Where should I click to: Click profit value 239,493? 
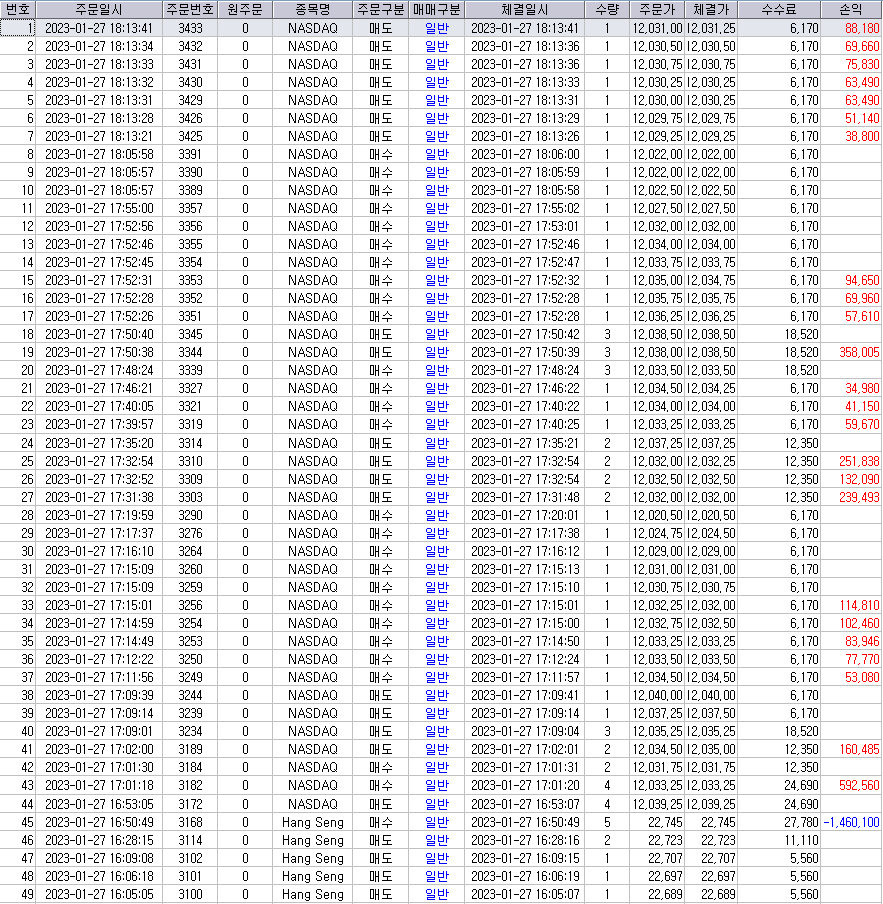pyautogui.click(x=859, y=496)
